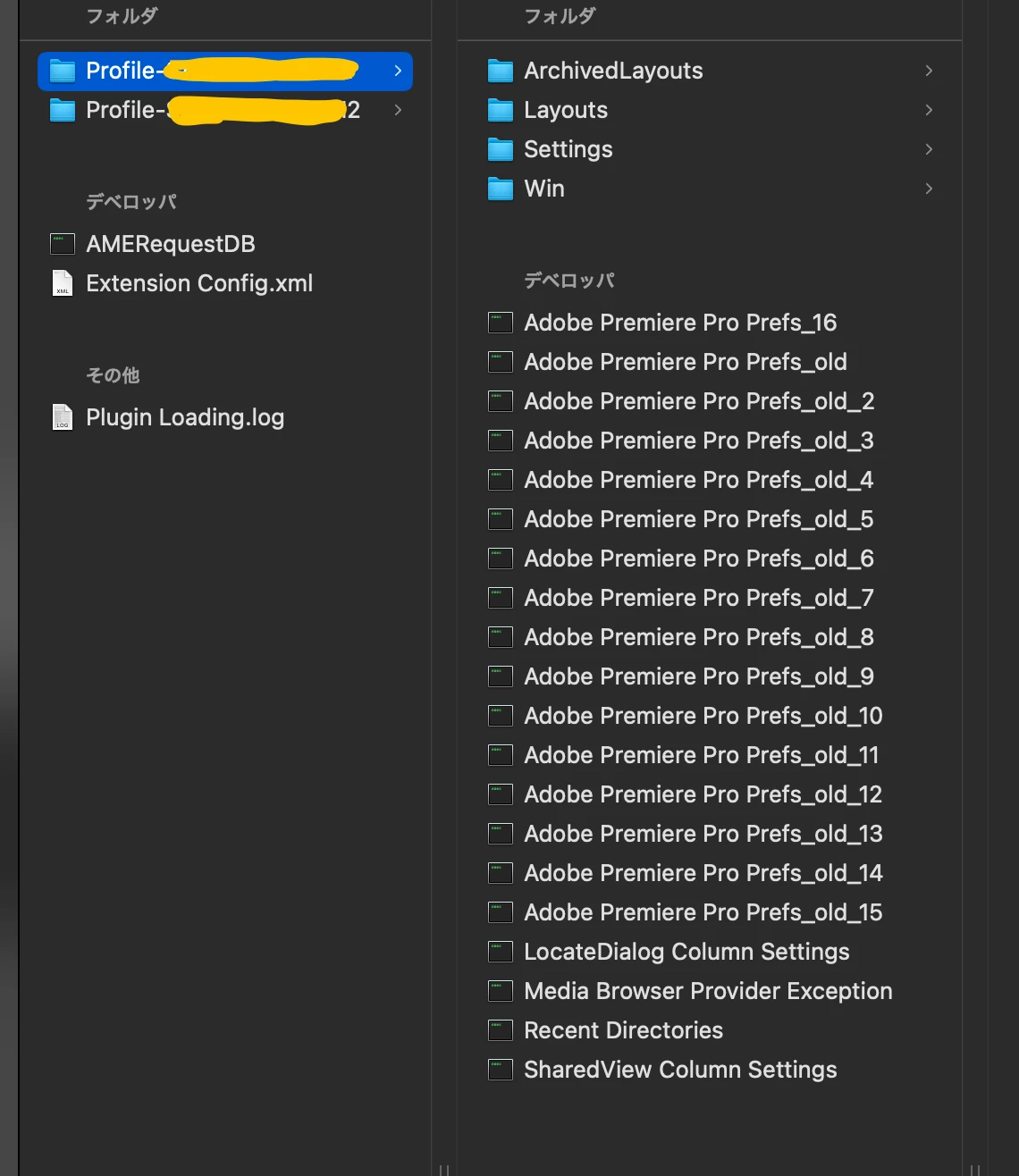Select the Layouts folder name

click(566, 110)
